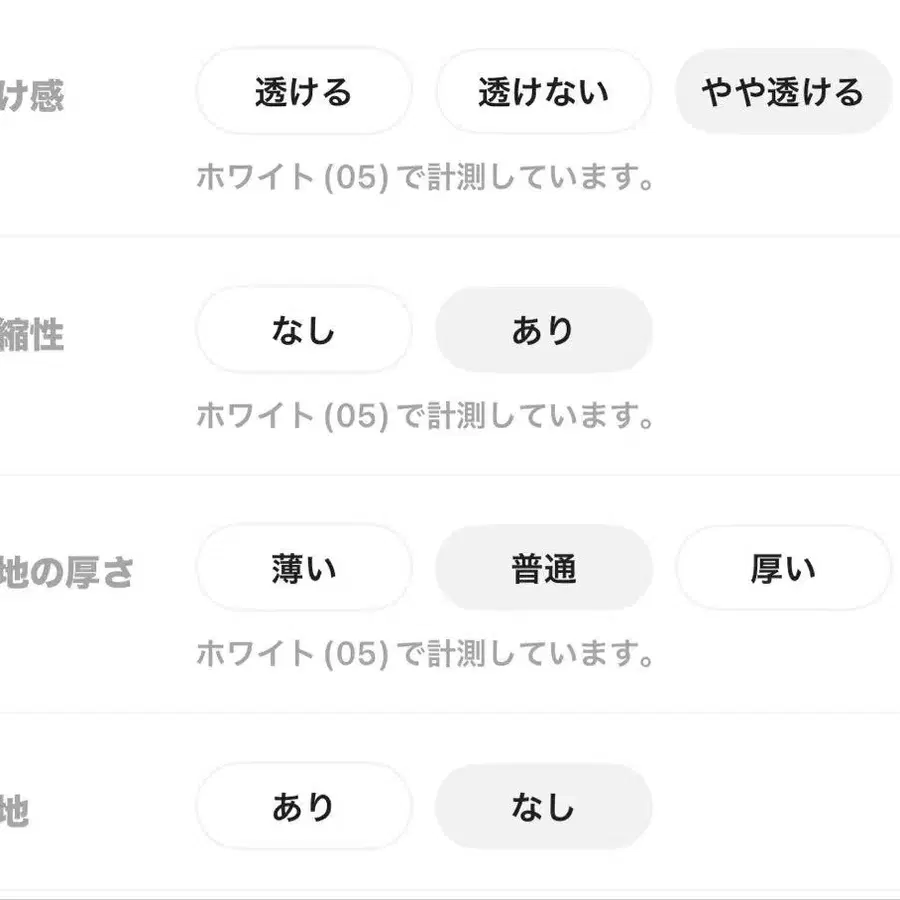Choose 普通 fabric thickness
The image size is (900, 900).
pyautogui.click(x=544, y=568)
